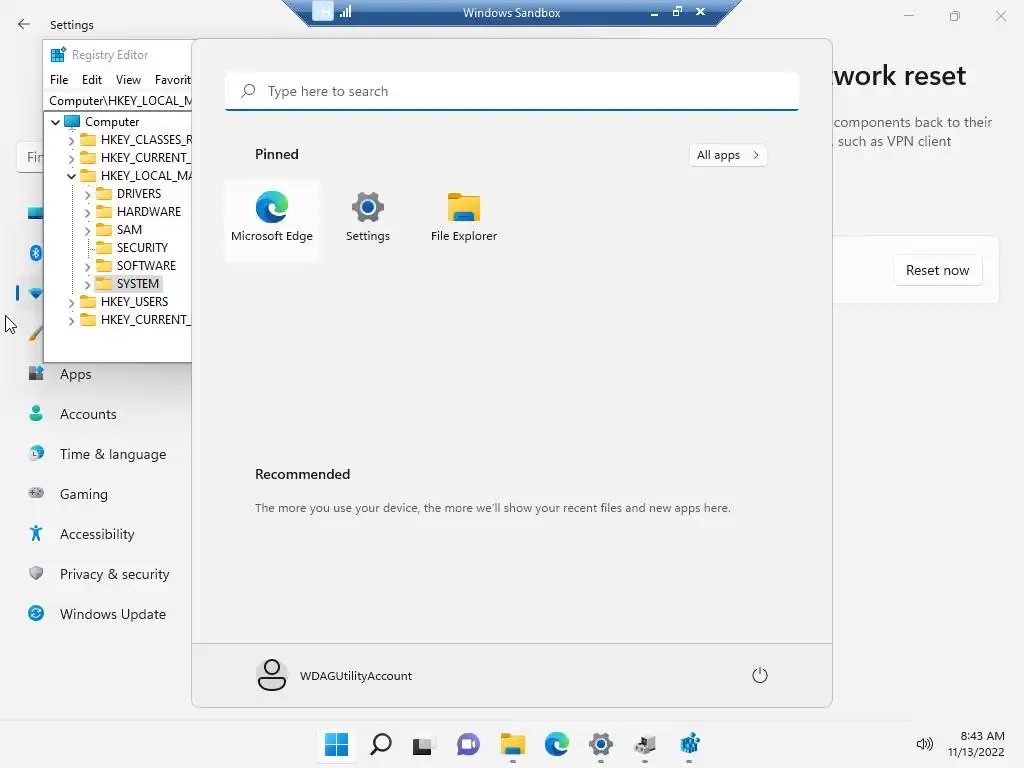Screen dimensions: 1024x768
Task: Open Microsoft Edge from the taskbar
Action: point(556,744)
